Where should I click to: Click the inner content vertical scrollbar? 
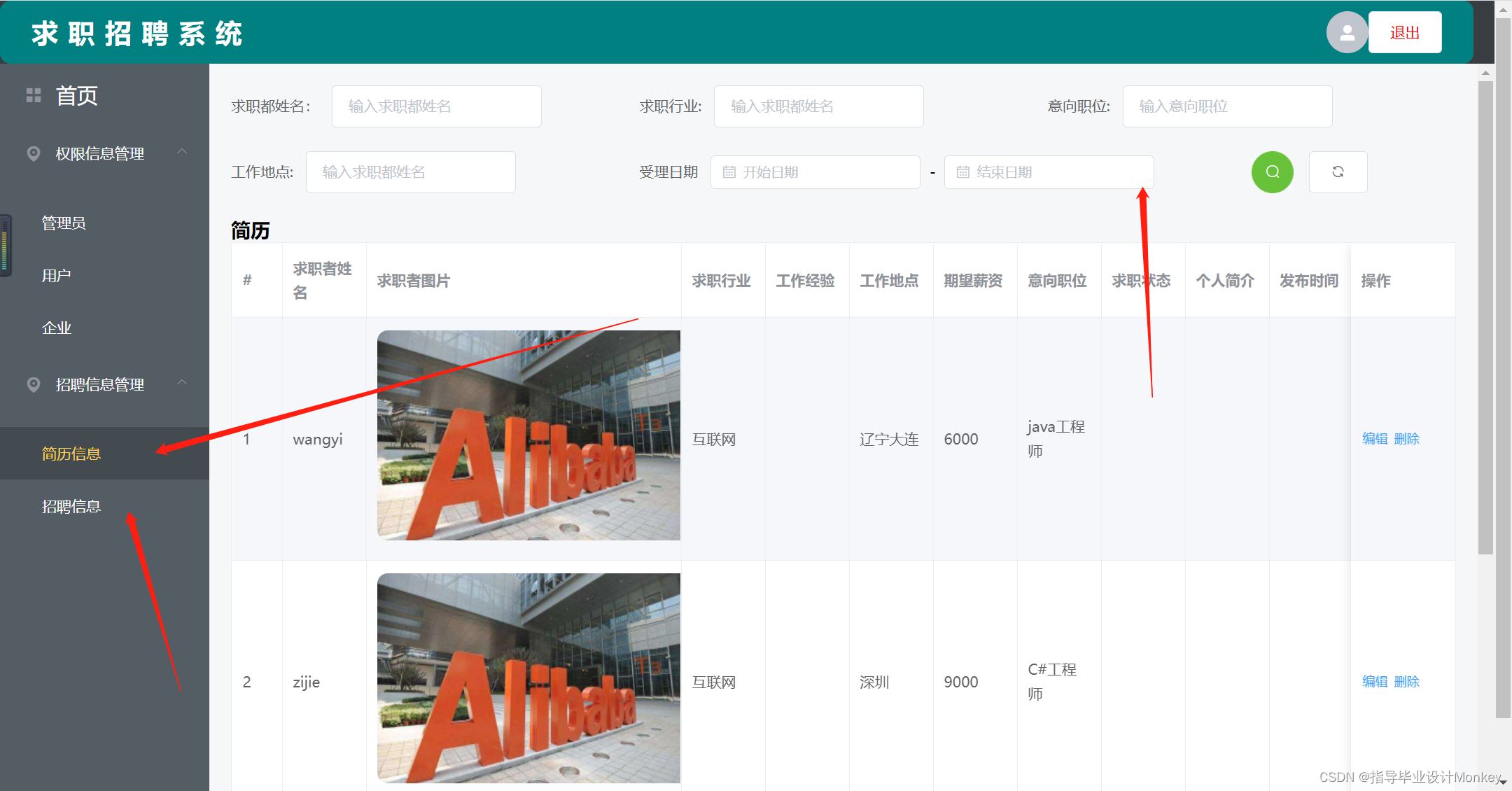coord(1485,318)
